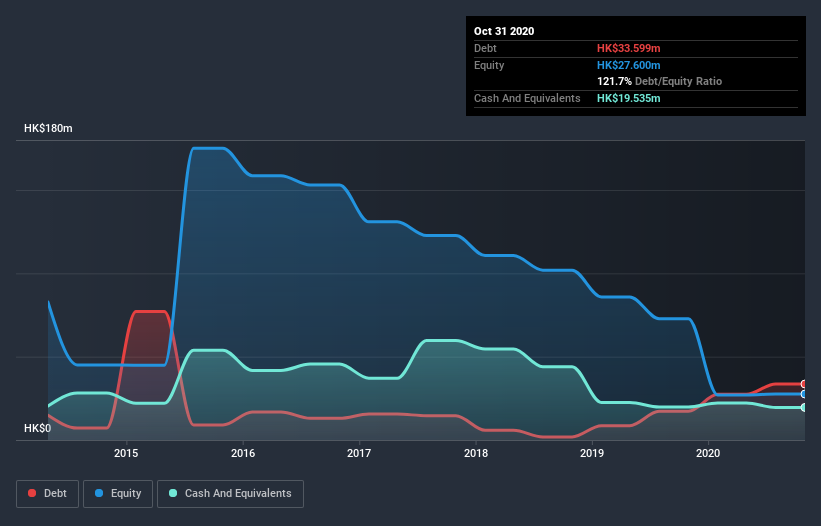The width and height of the screenshot is (821, 526).
Task: Click the teal Cash legend dot
Action: pos(173,493)
